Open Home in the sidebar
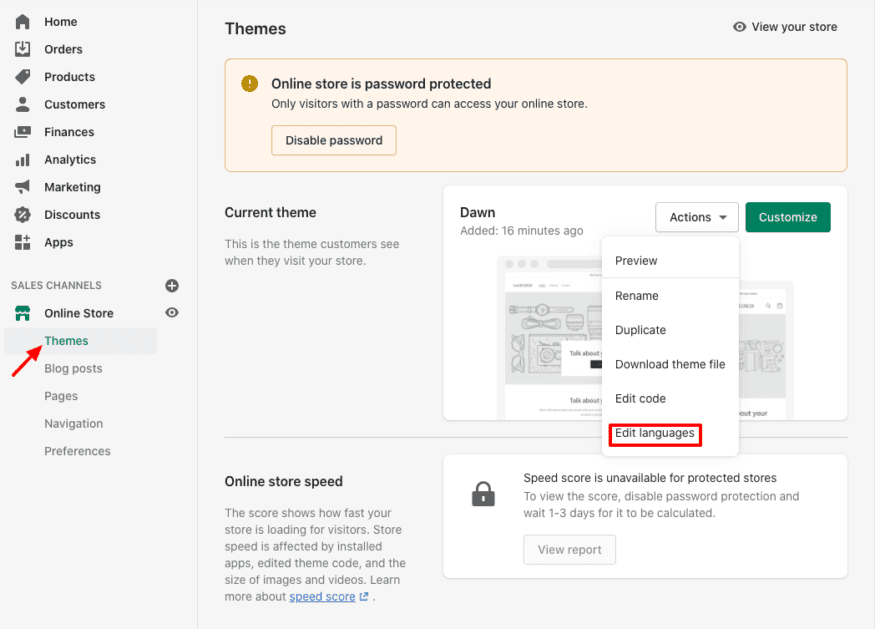Image resolution: width=875 pixels, height=629 pixels. (61, 22)
